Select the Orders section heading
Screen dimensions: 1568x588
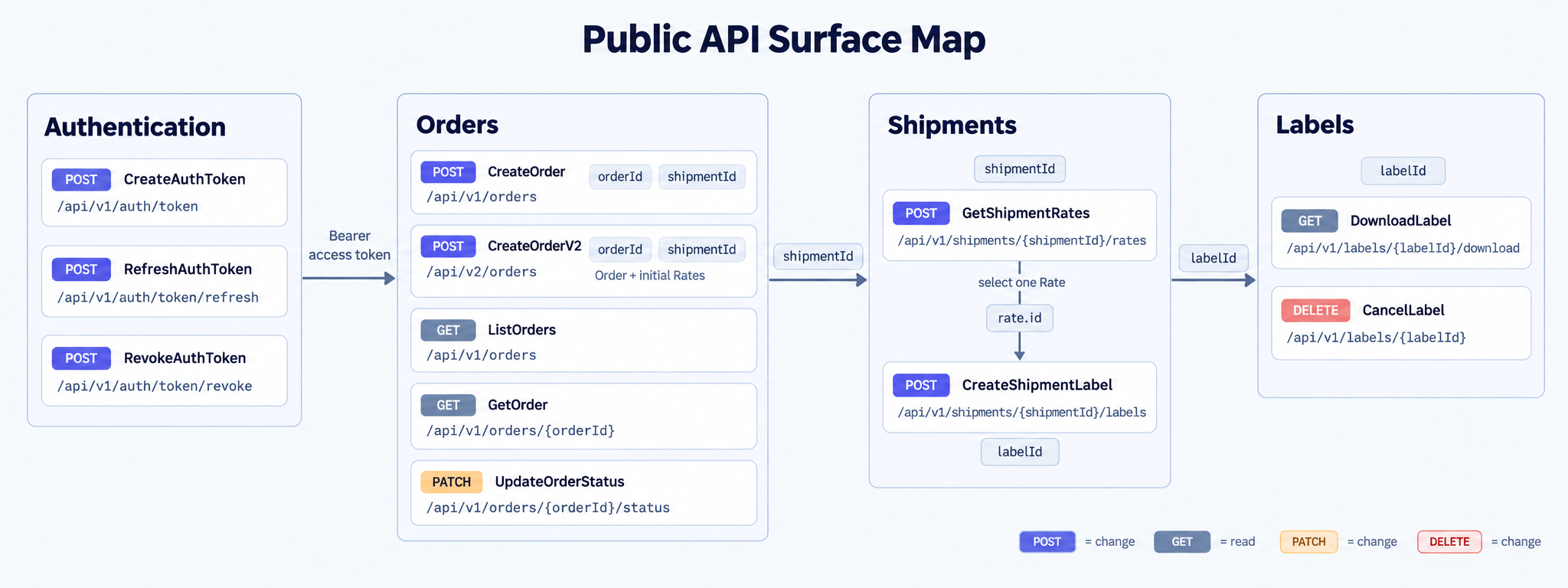pos(457,125)
